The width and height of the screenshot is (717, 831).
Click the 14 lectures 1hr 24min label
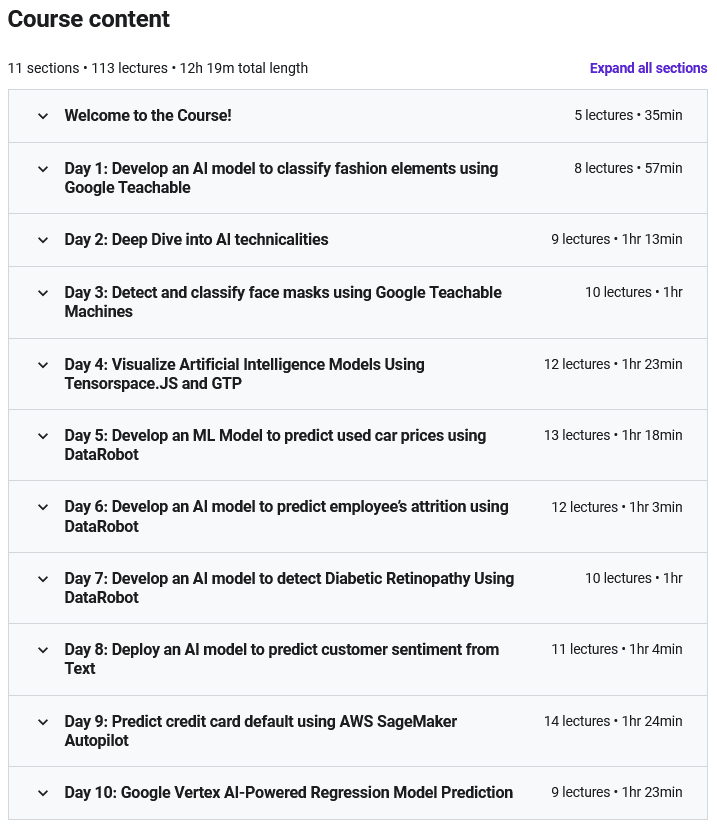[x=613, y=721]
